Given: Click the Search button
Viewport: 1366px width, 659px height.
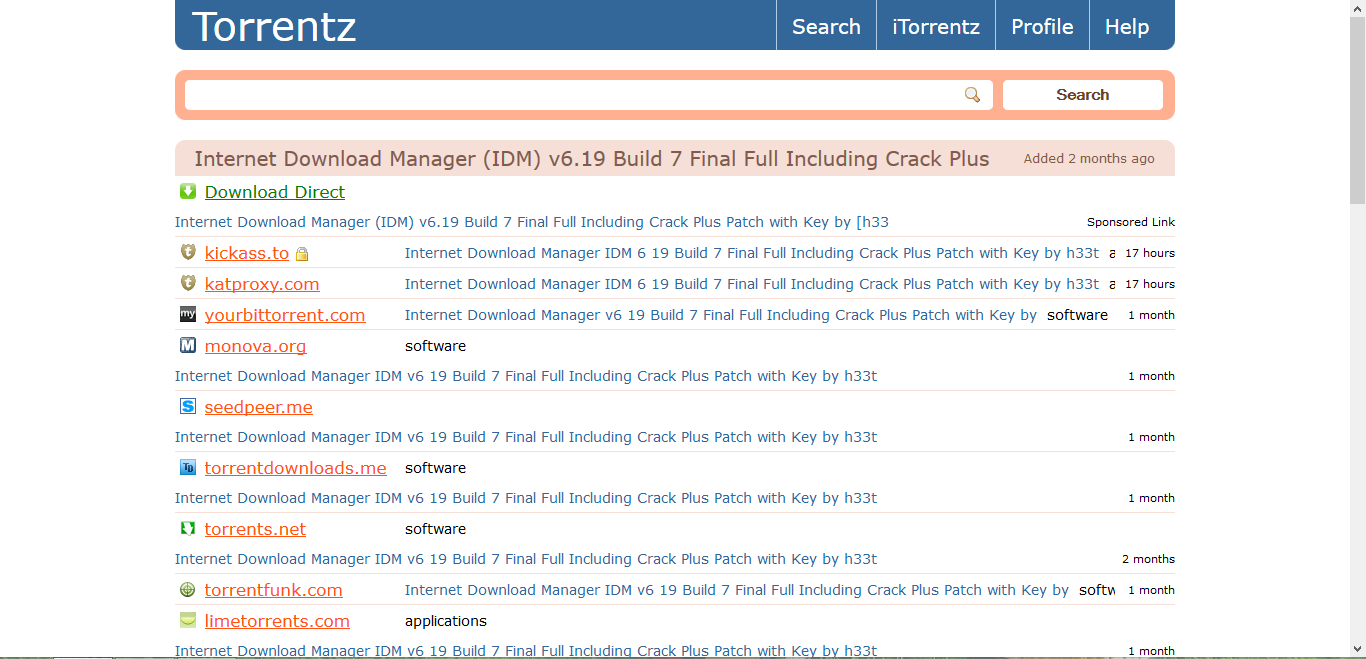Looking at the screenshot, I should pyautogui.click(x=1083, y=95).
